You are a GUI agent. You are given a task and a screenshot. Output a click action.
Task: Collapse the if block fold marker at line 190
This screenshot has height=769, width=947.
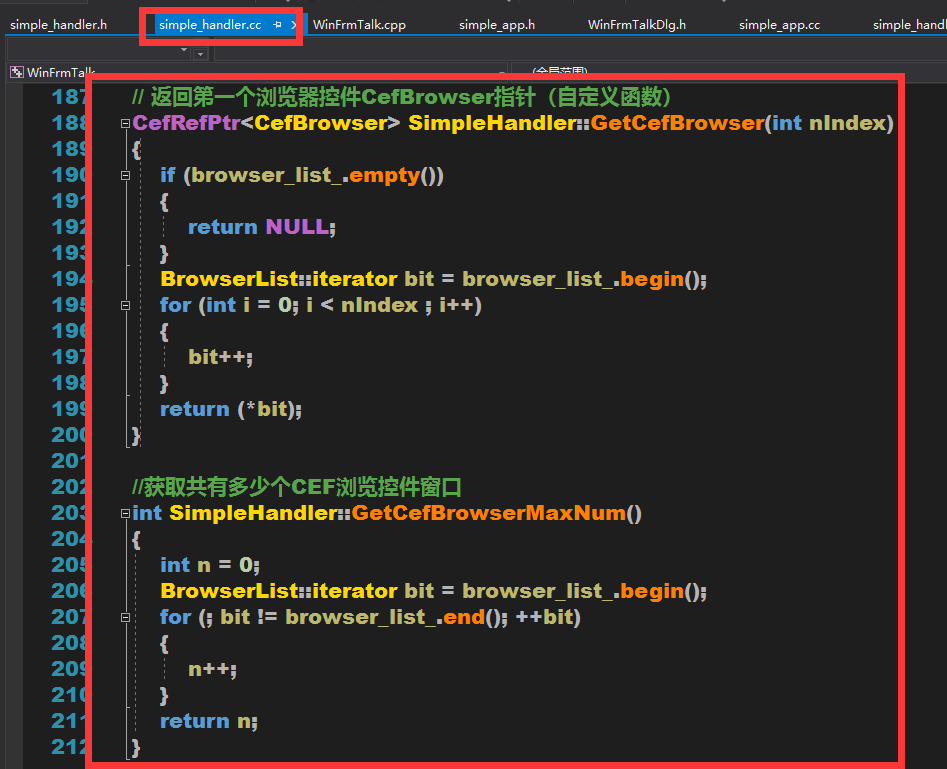click(125, 174)
